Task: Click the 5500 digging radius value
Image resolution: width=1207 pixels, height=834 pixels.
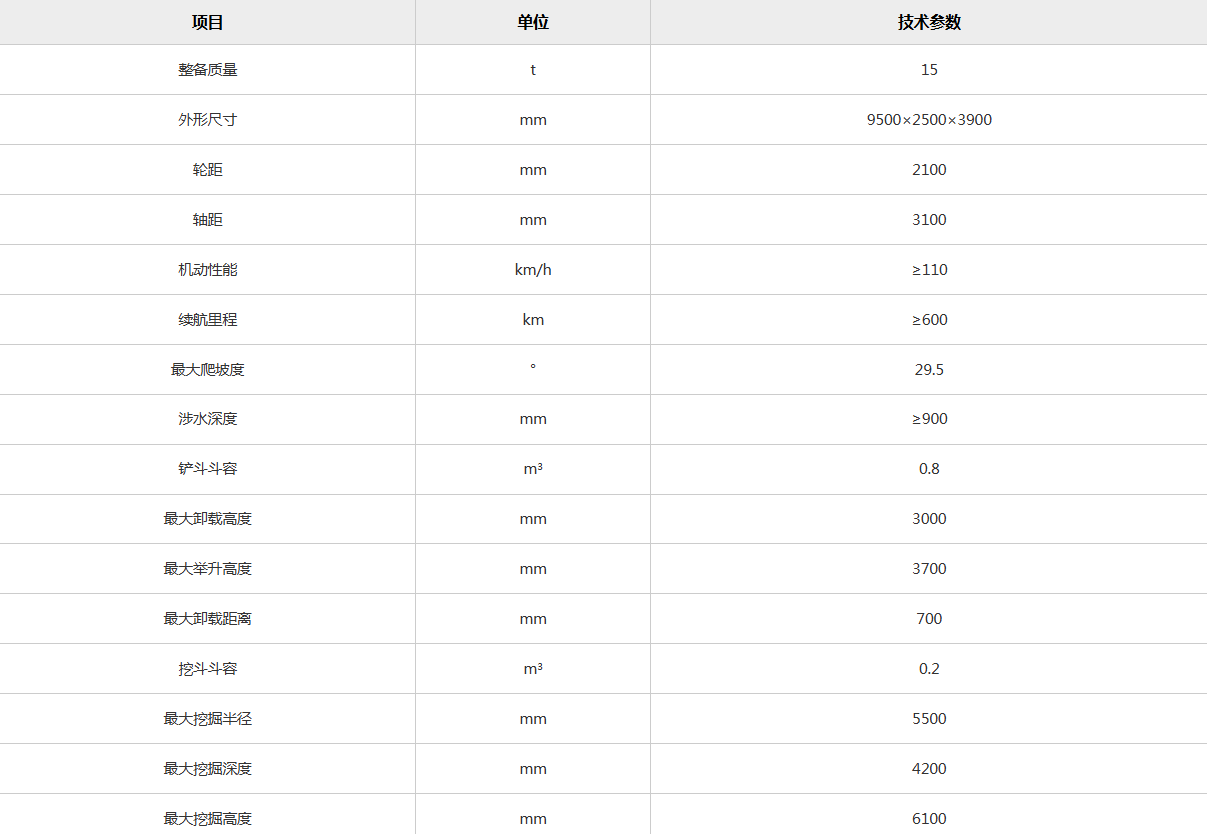Action: tap(929, 719)
